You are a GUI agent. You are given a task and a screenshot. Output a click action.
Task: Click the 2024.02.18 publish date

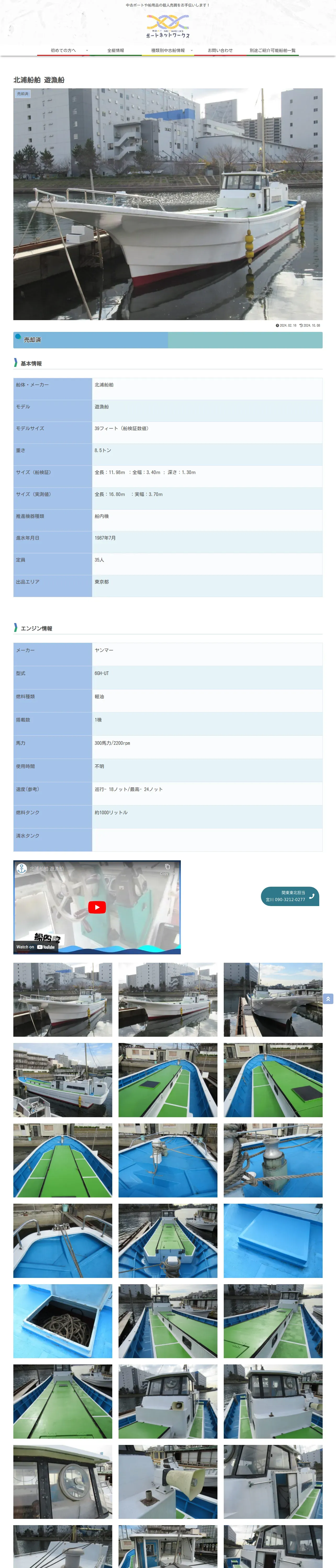[x=286, y=326]
